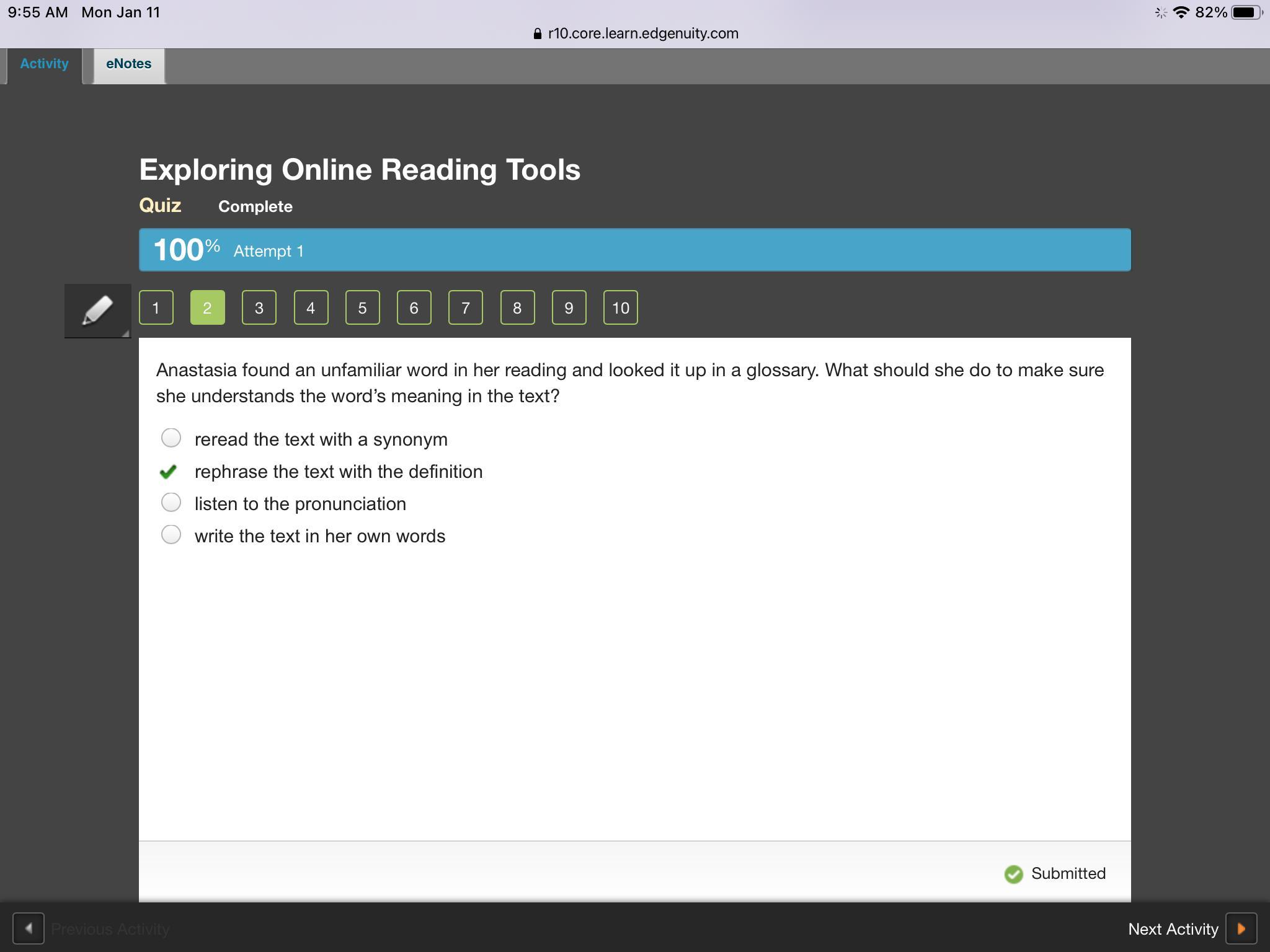Jump to question 10

[620, 307]
